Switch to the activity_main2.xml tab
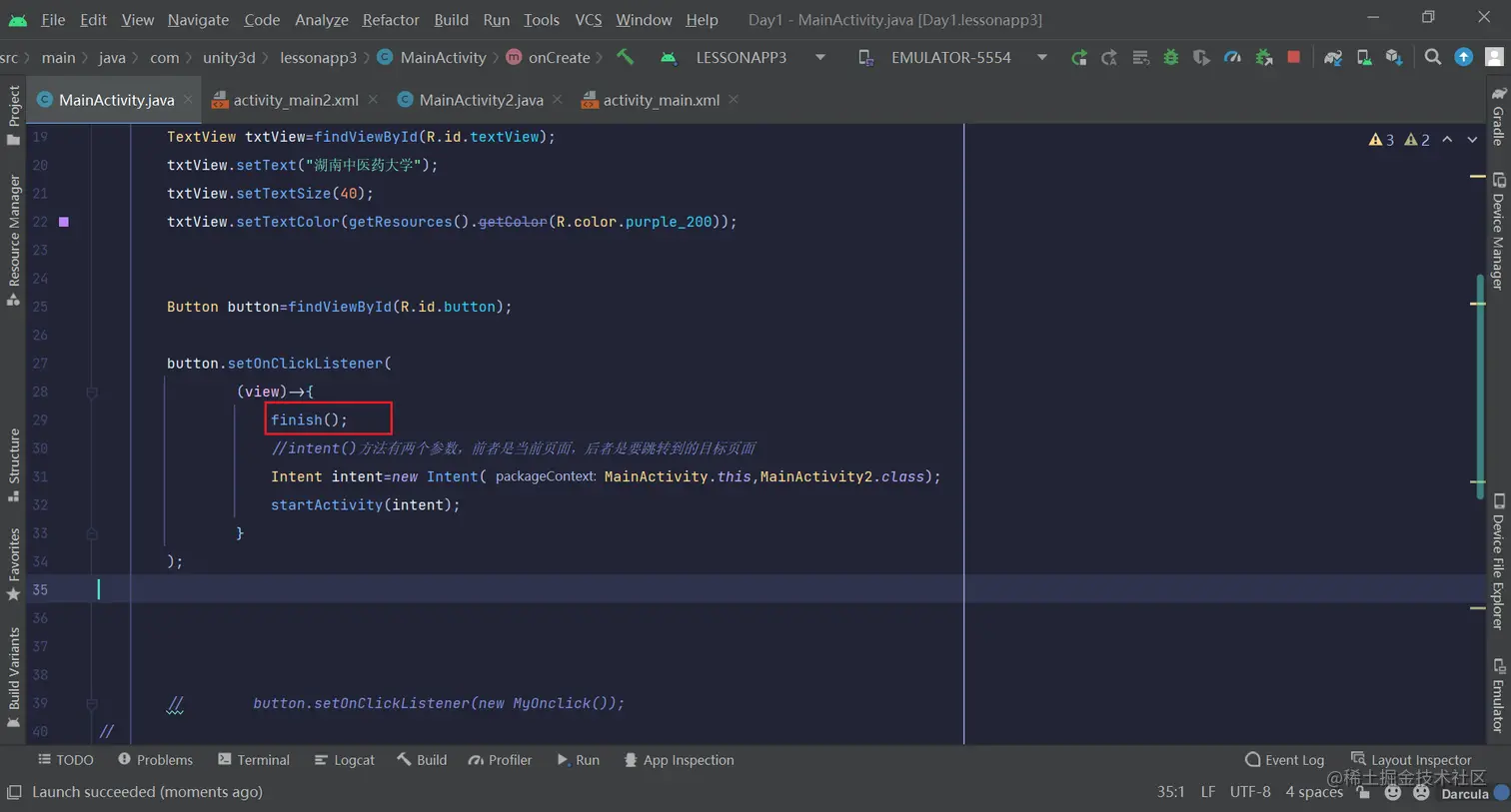Viewport: 1511px width, 812px height. 296,100
